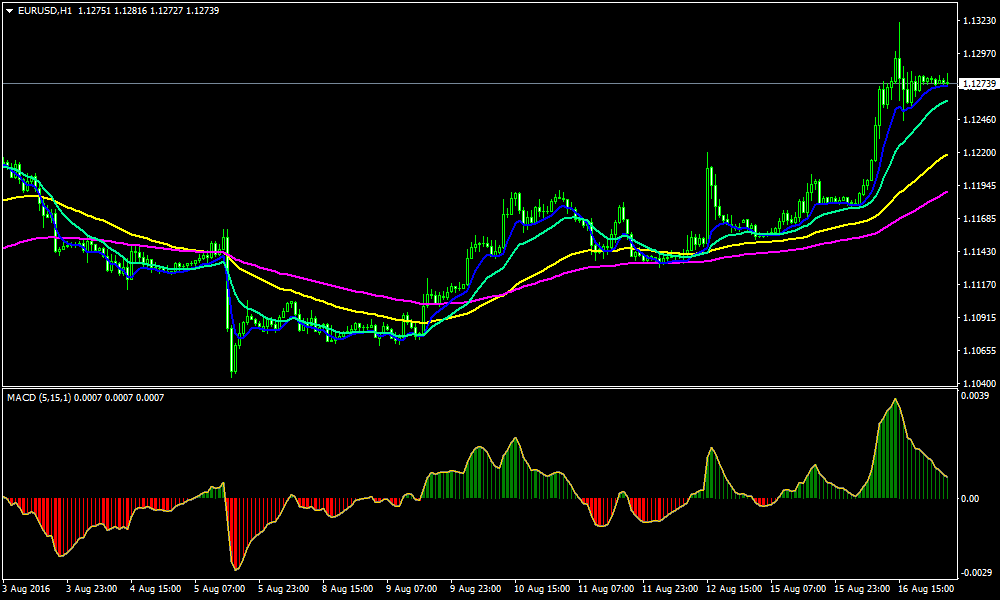Select the 3 Aug 2016 time axis label

click(26, 590)
